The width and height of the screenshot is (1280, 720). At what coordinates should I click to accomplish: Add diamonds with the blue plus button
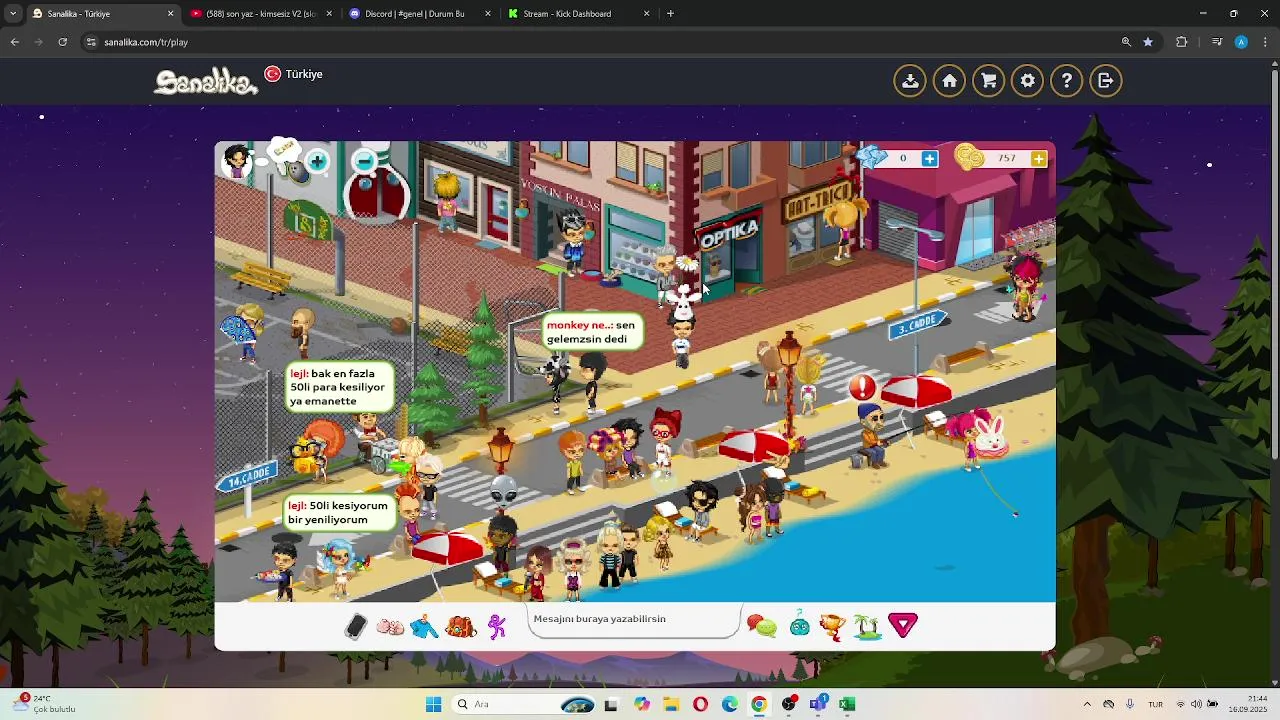pos(930,158)
